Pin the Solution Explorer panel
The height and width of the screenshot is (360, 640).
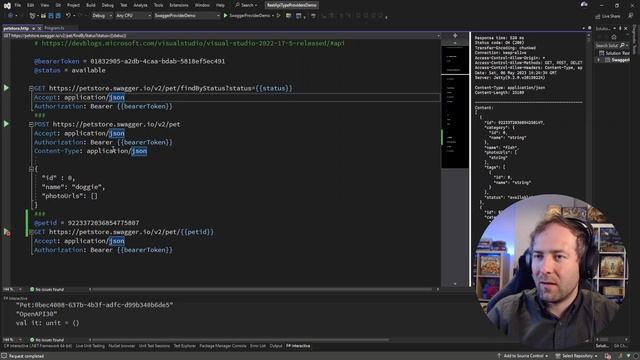620,28
